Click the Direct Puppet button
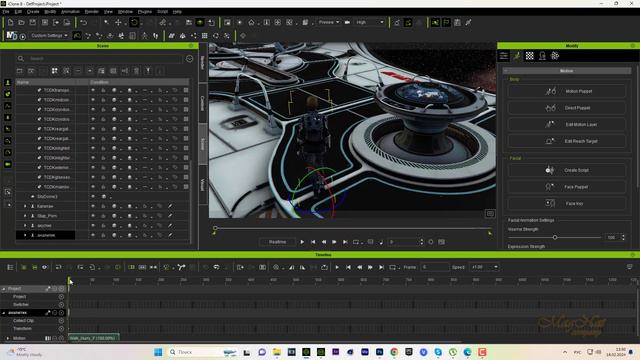The width and height of the screenshot is (640, 360). coord(567,108)
